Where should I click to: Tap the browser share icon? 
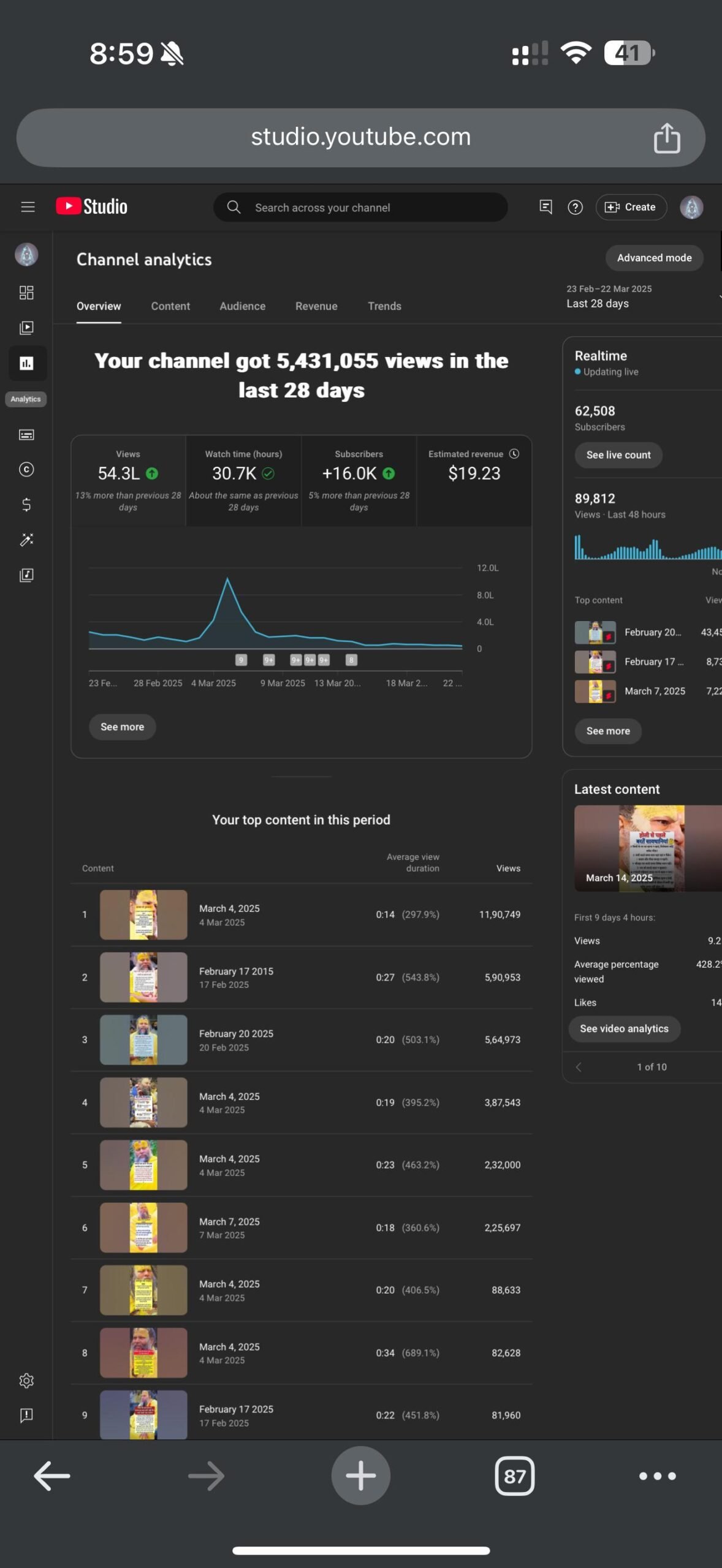667,138
